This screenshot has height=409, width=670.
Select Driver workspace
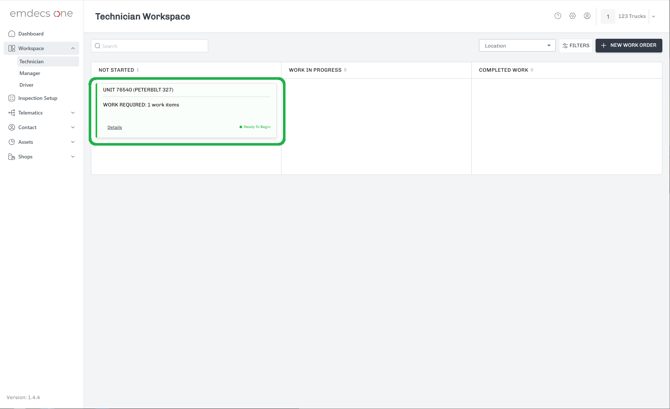pos(26,85)
